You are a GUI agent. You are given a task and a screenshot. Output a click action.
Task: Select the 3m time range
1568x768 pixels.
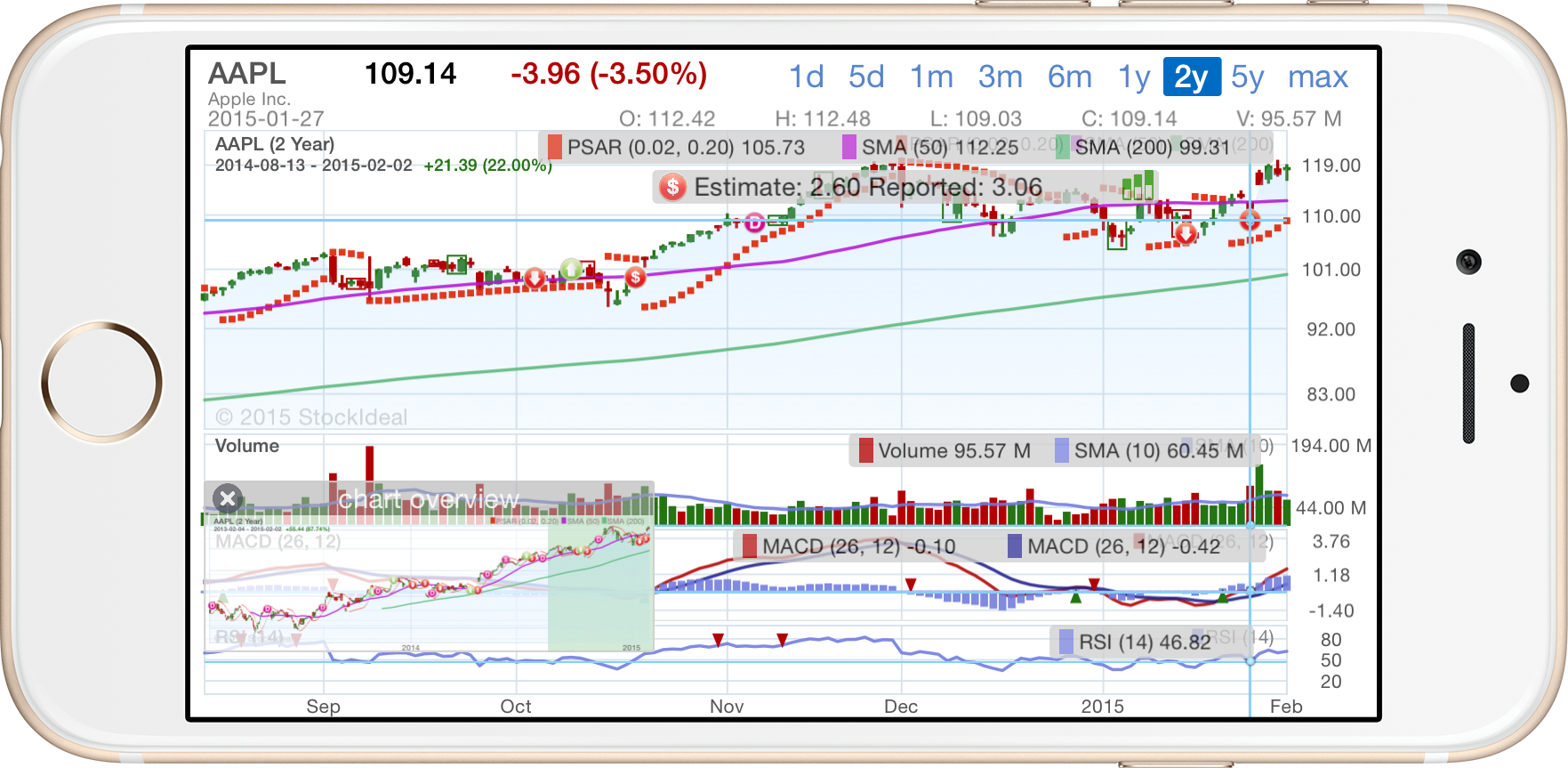(1000, 77)
